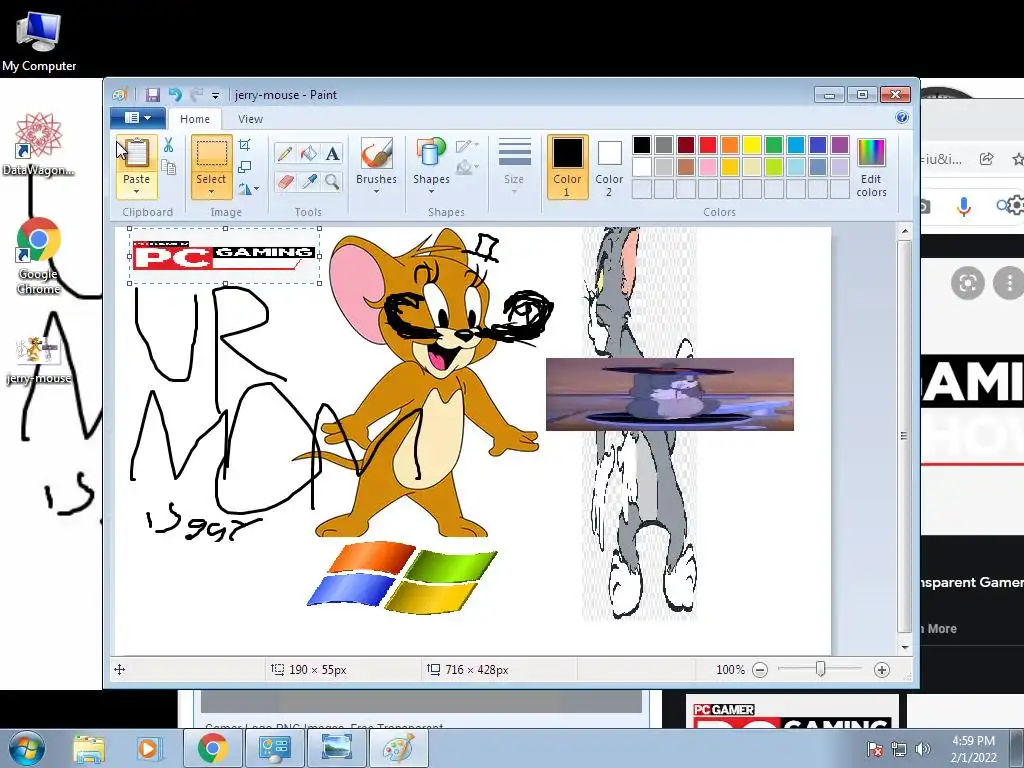Select Color 1 foreground button
This screenshot has height=768, width=1024.
click(567, 167)
